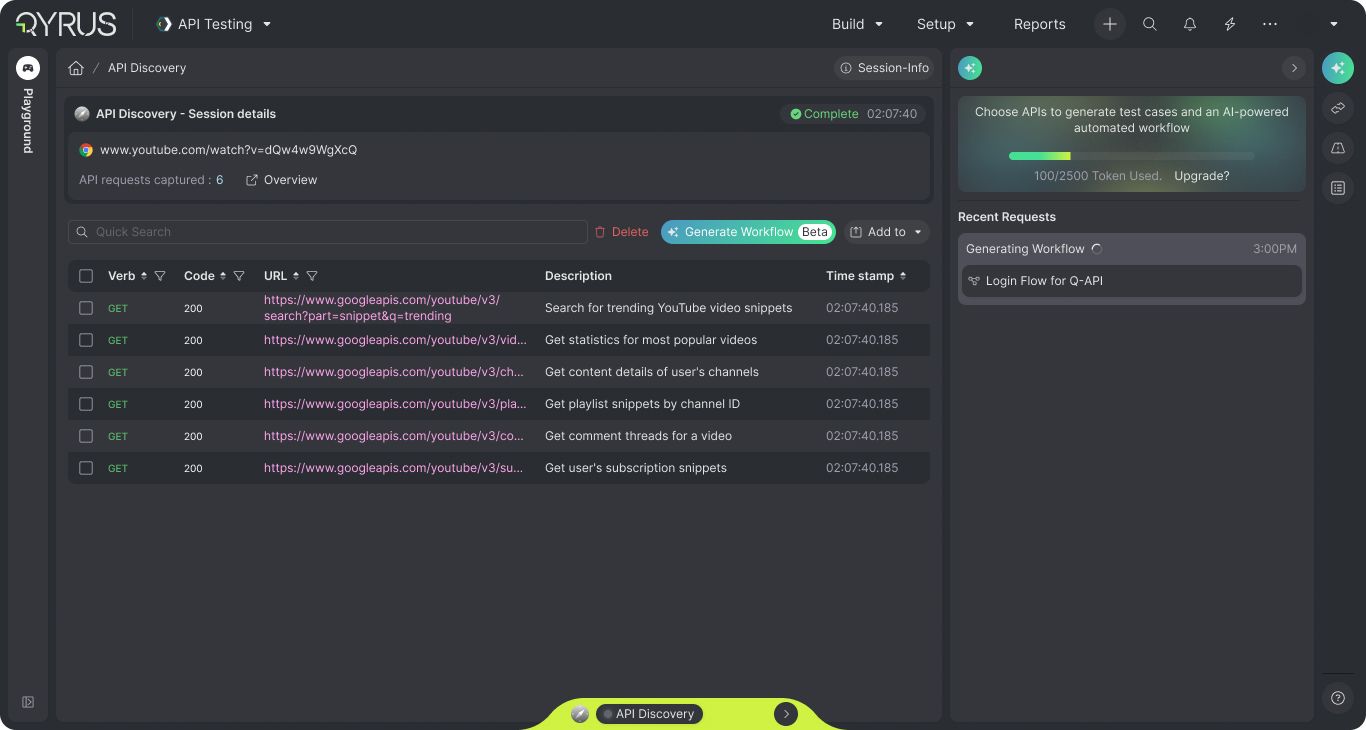Open the Overview link
The image size is (1366, 730).
tap(281, 180)
